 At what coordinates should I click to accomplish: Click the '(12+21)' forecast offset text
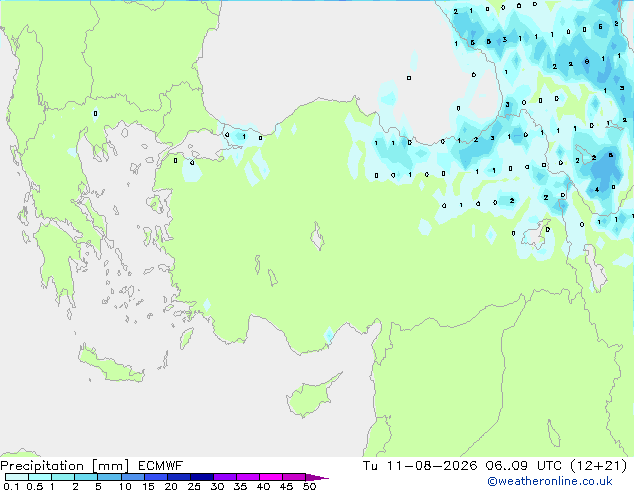pos(598,466)
